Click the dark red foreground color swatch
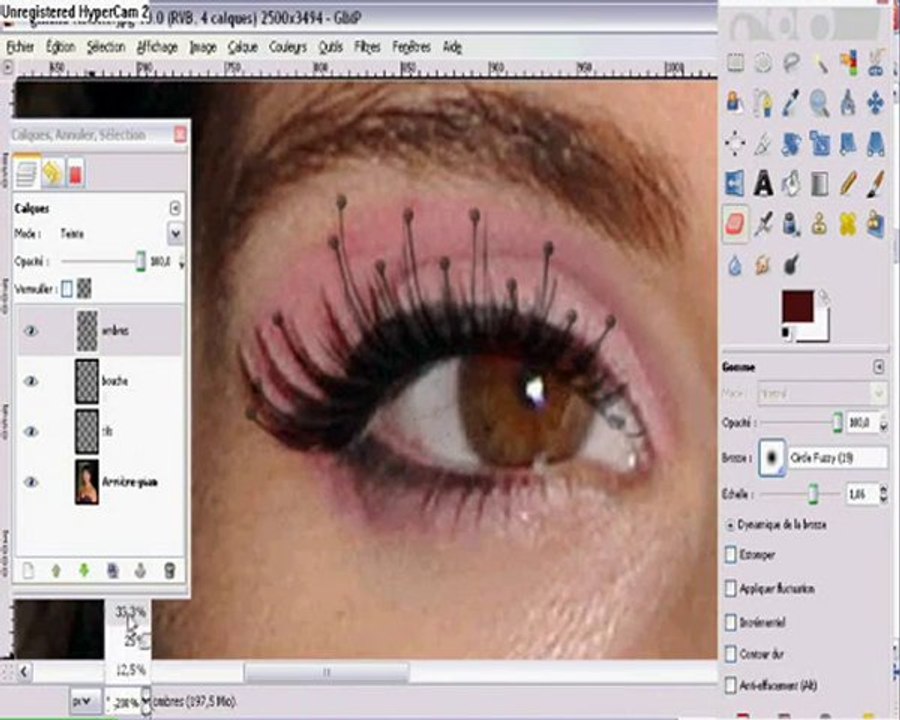 click(x=797, y=306)
